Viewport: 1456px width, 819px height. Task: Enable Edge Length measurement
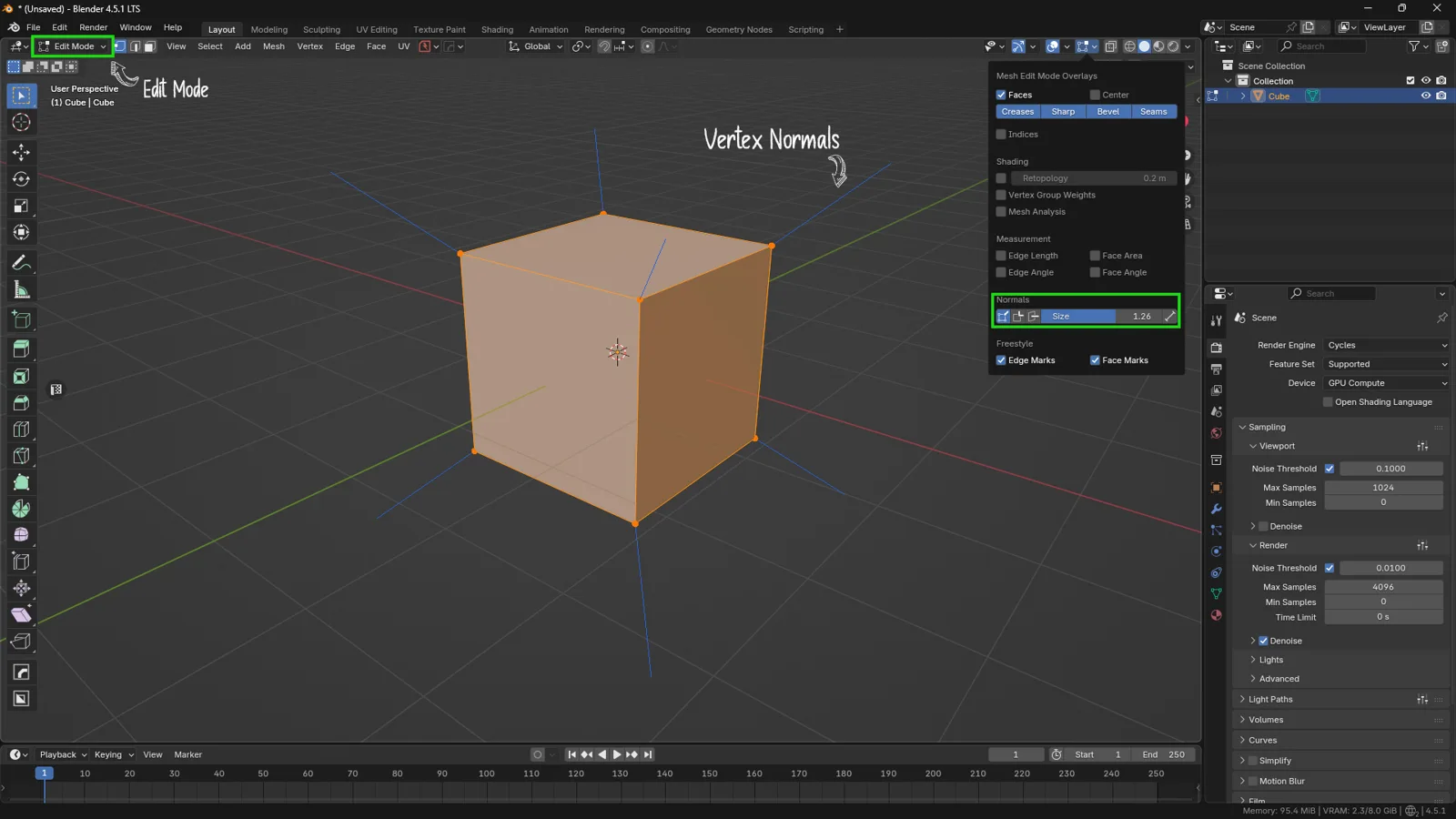tap(1001, 256)
